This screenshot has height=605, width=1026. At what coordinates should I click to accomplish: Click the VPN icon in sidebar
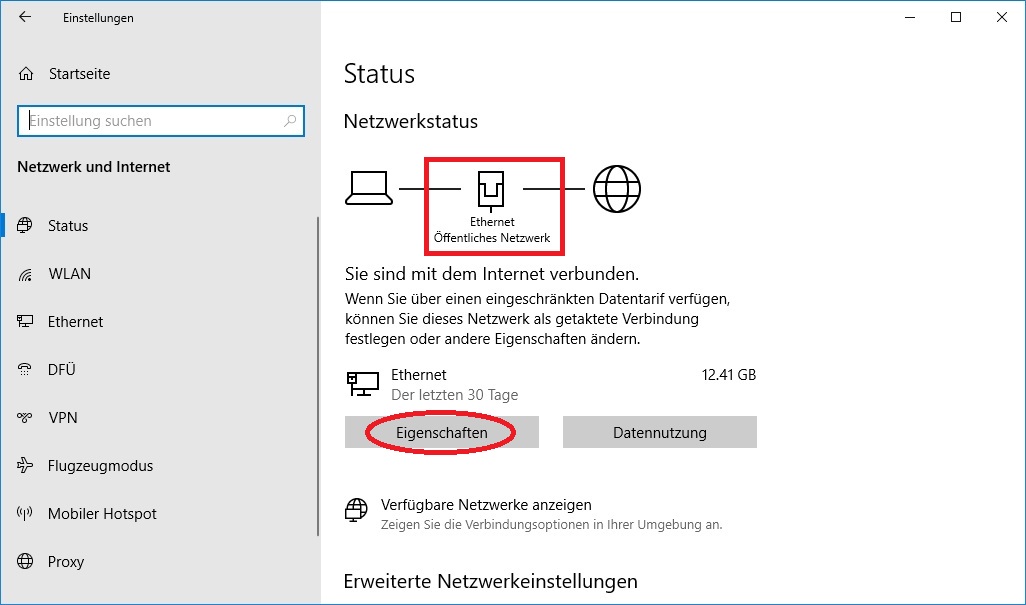click(x=26, y=418)
